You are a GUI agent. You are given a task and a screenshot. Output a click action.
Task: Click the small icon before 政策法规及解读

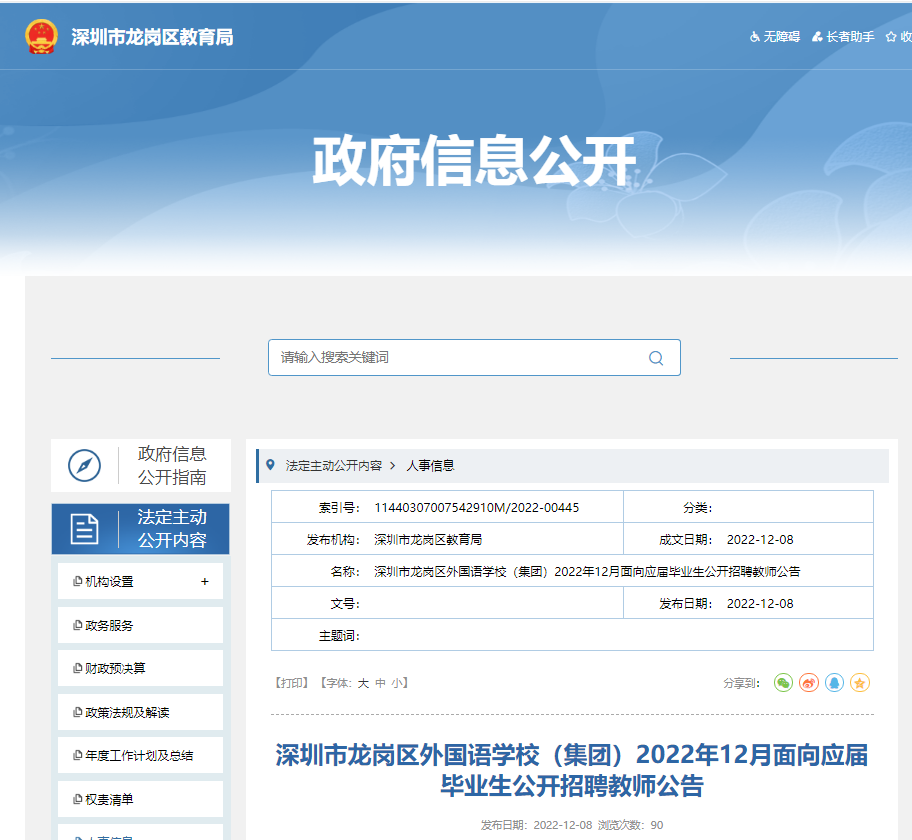tap(77, 712)
